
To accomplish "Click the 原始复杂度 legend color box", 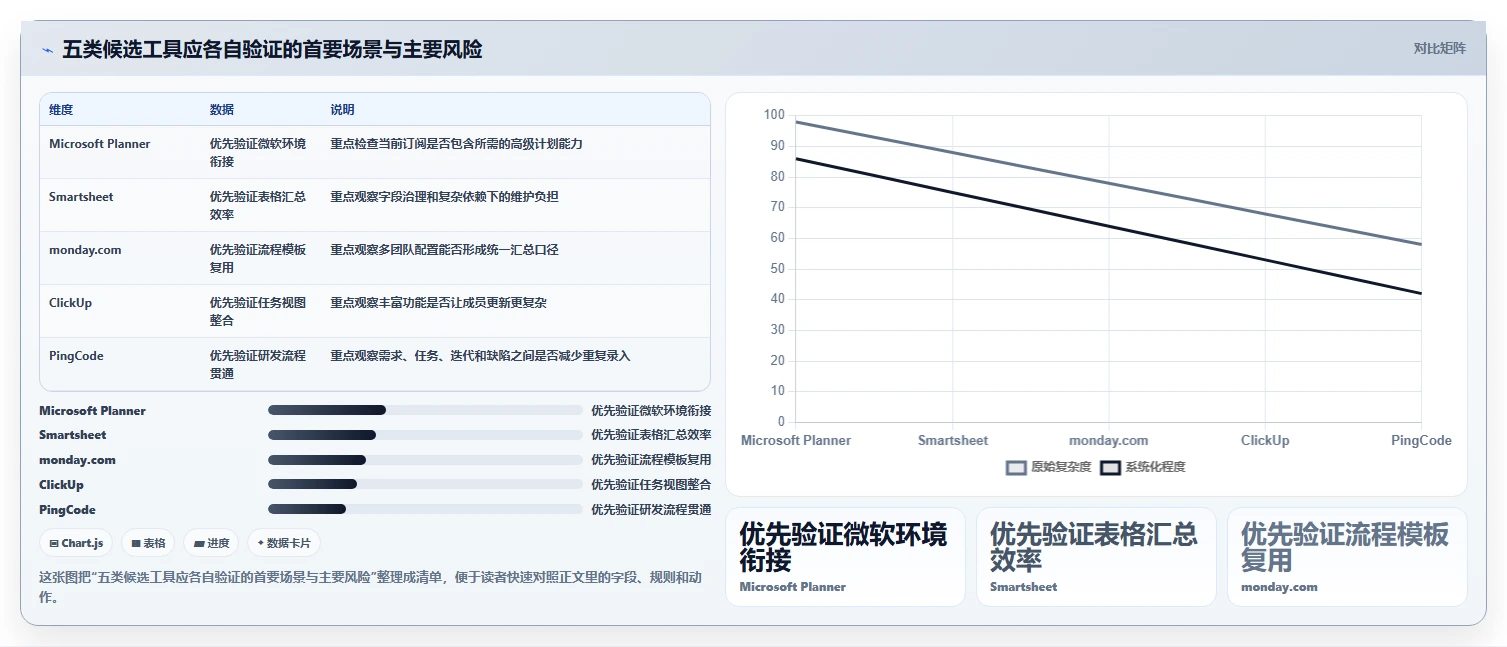I will (x=1016, y=467).
